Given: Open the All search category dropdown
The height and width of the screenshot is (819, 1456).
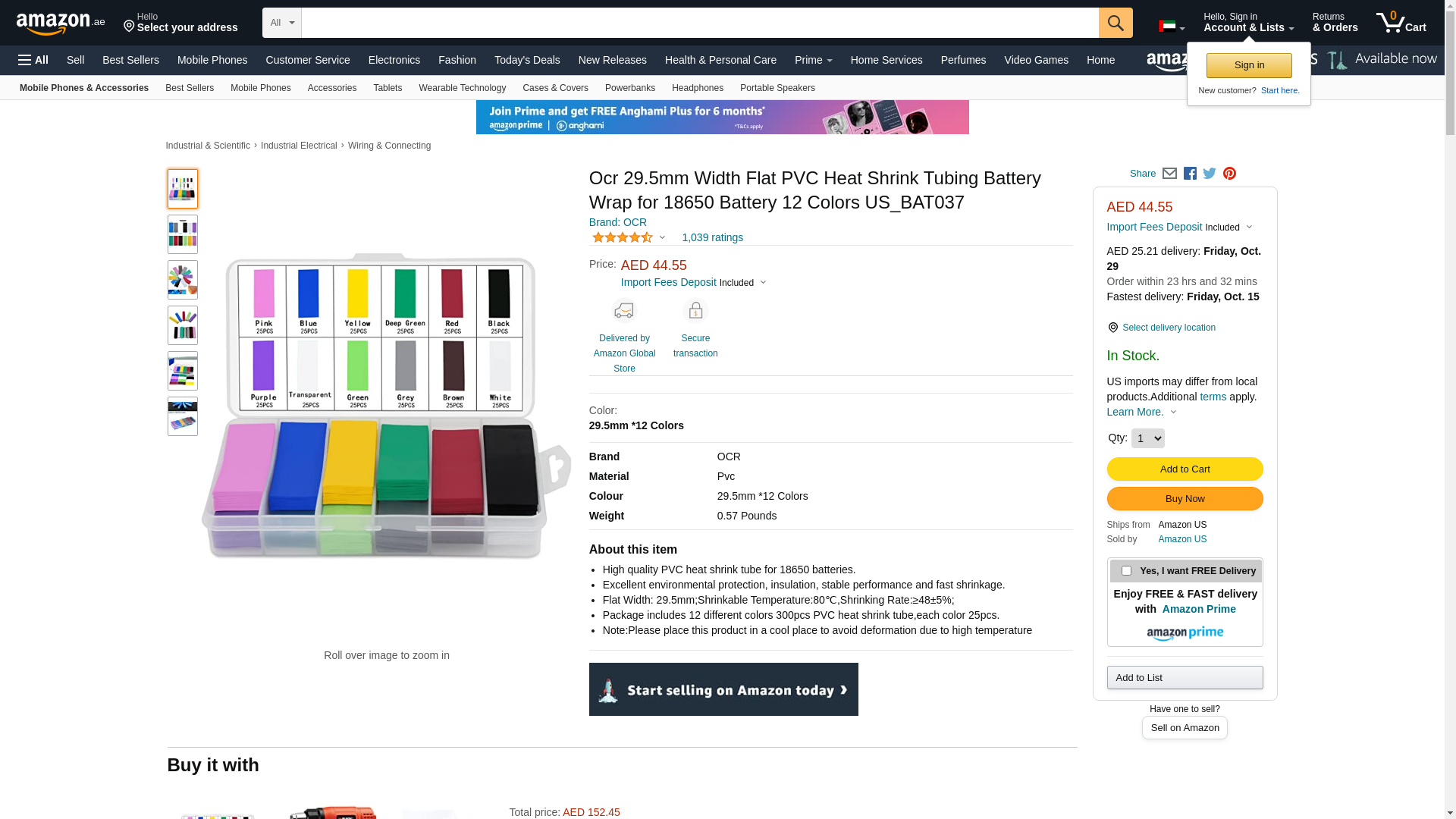Looking at the screenshot, I should (281, 23).
